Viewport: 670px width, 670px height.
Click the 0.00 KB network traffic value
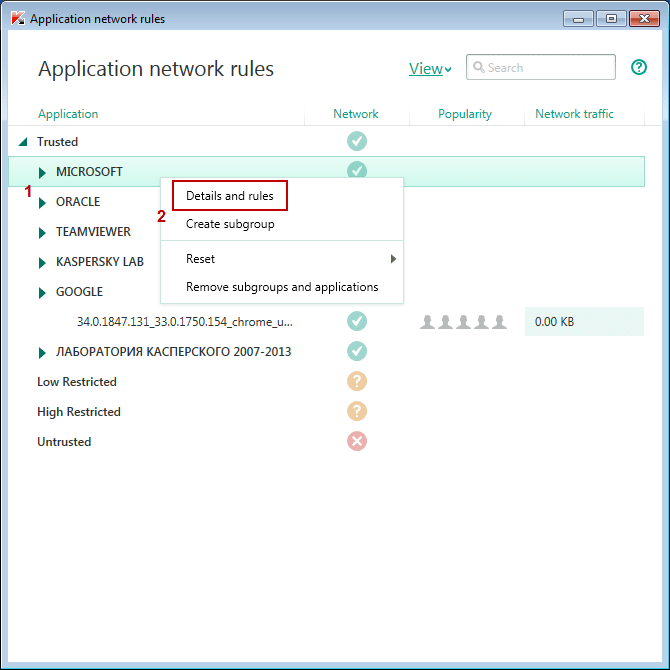click(x=554, y=322)
